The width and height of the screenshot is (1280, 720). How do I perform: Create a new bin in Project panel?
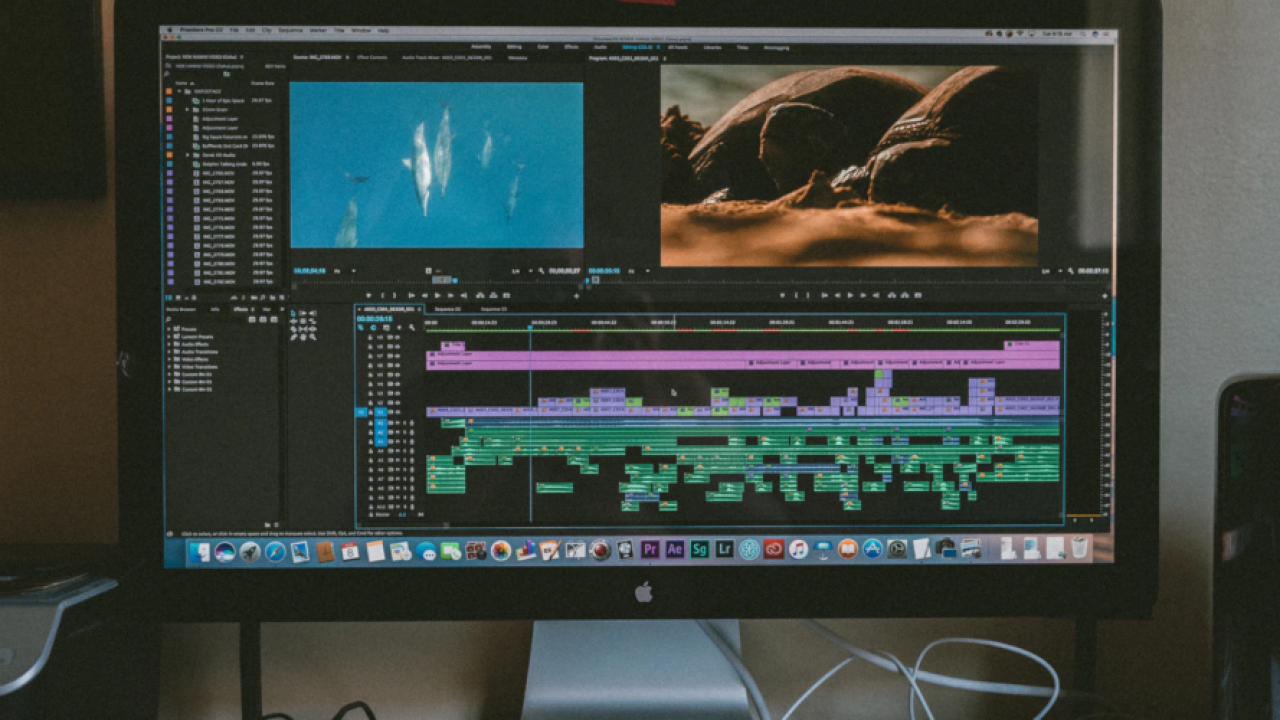coord(273,298)
